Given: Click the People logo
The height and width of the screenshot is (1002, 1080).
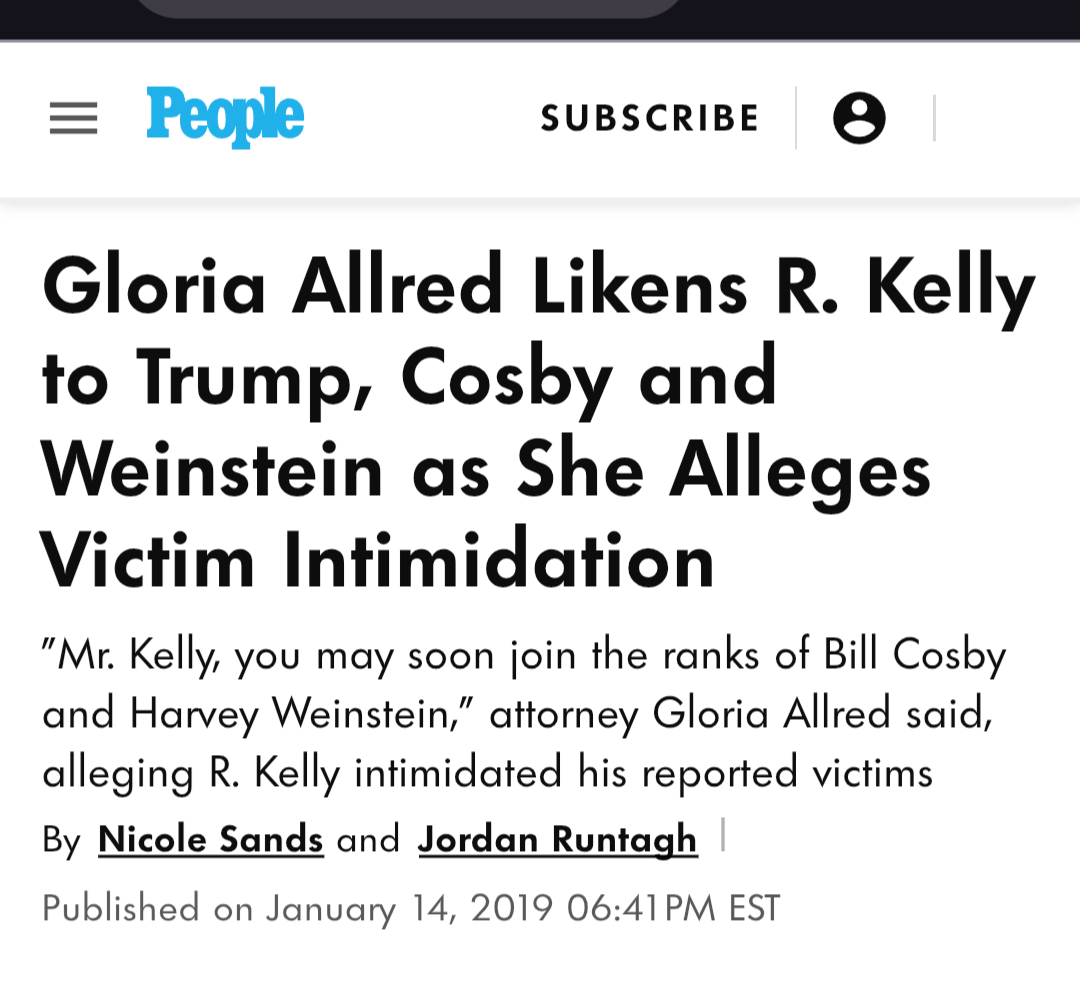Looking at the screenshot, I should point(225,117).
